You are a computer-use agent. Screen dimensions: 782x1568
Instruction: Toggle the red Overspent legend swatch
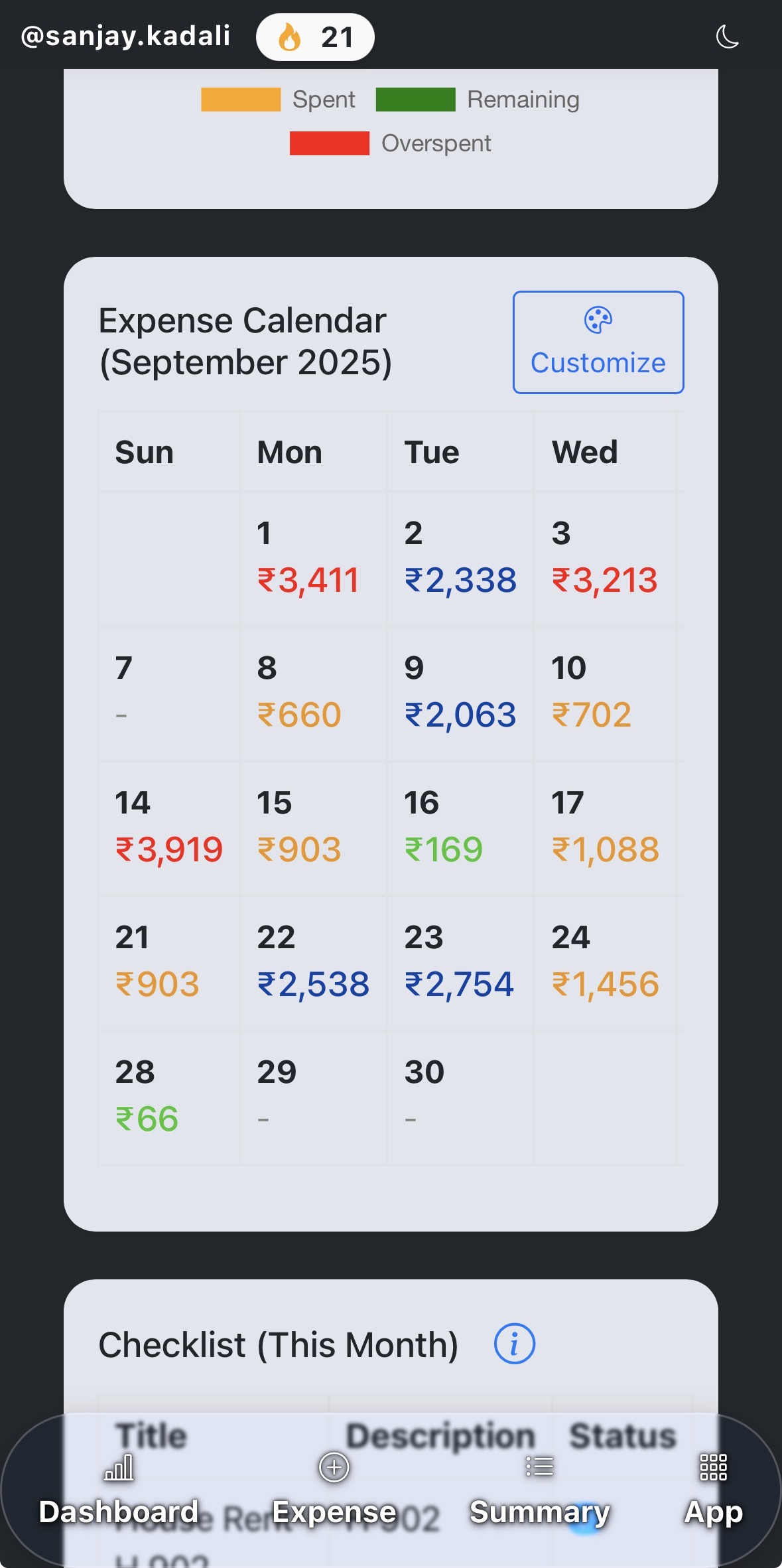click(329, 143)
